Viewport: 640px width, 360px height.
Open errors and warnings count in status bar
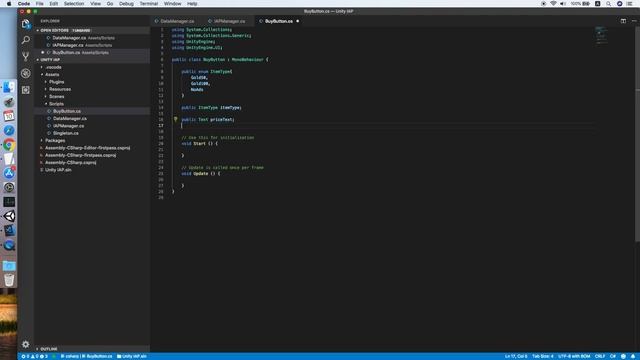click(35, 356)
